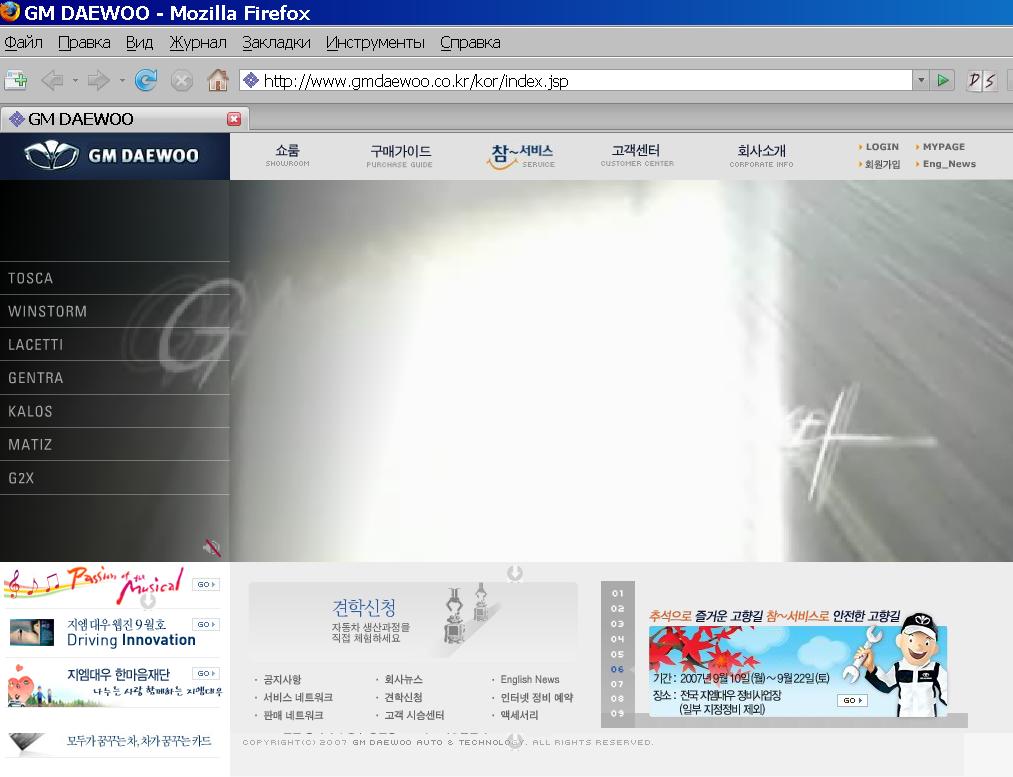1013x777 pixels.
Task: Open back history dropdown arrow
Action: point(75,81)
